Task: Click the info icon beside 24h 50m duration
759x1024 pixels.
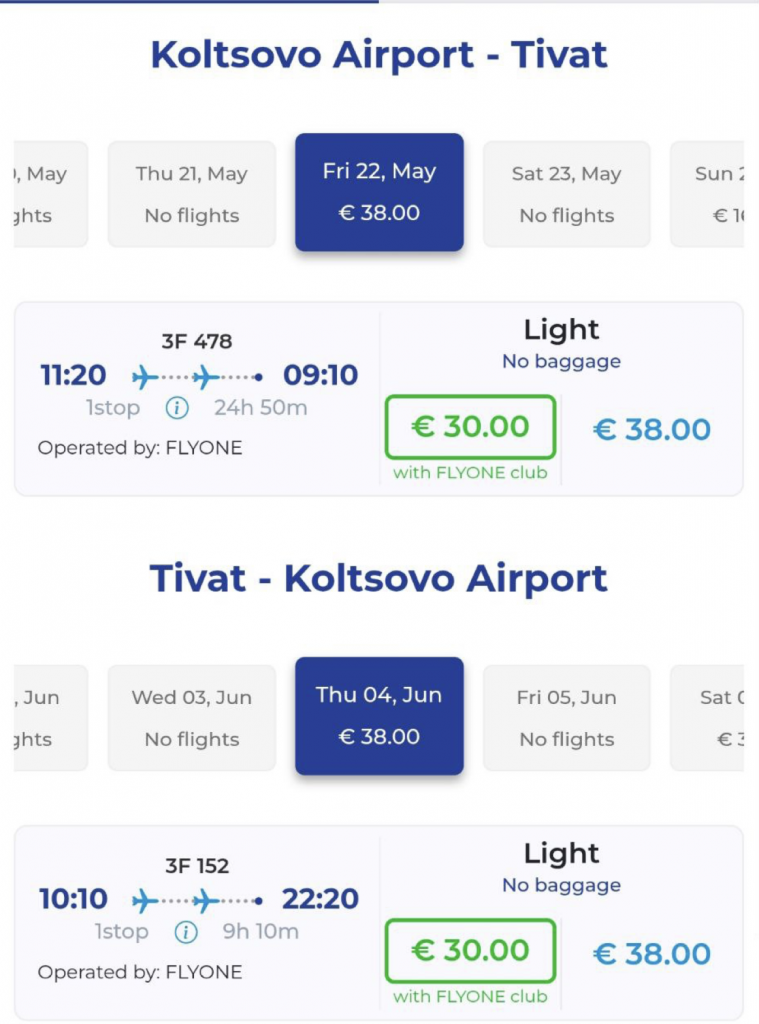Action: pos(176,408)
